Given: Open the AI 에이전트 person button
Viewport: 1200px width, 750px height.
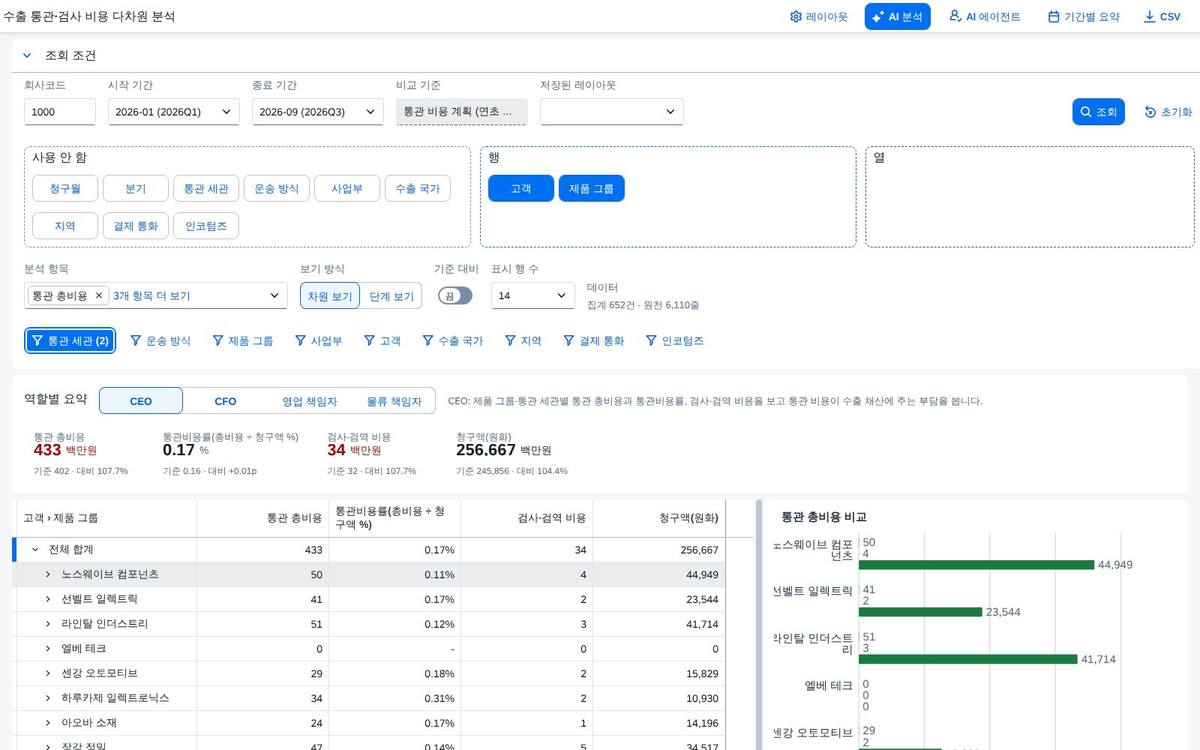Looking at the screenshot, I should click(x=984, y=17).
